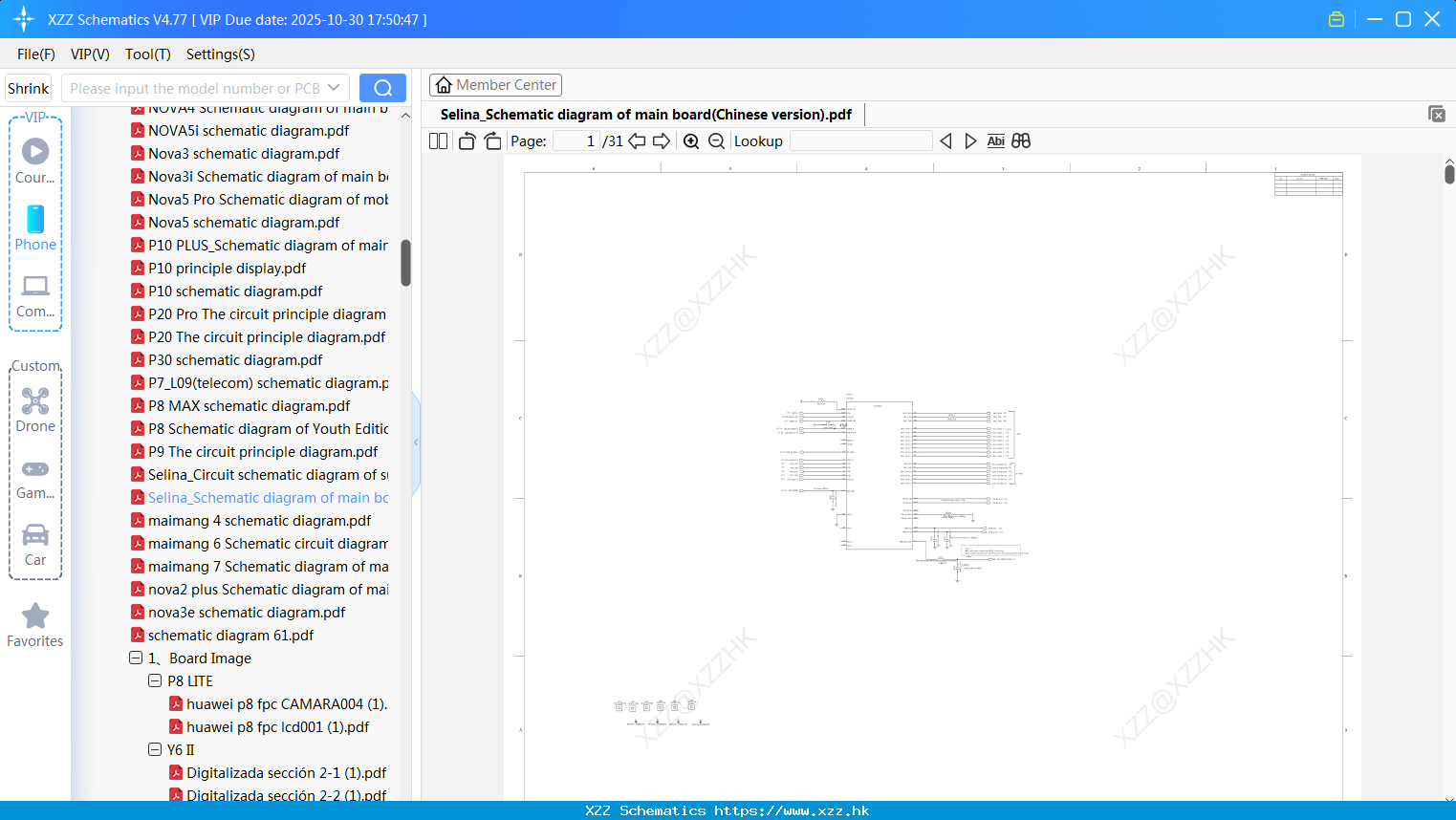Click the Lookup text field
Image resolution: width=1456 pixels, height=820 pixels.
point(860,140)
